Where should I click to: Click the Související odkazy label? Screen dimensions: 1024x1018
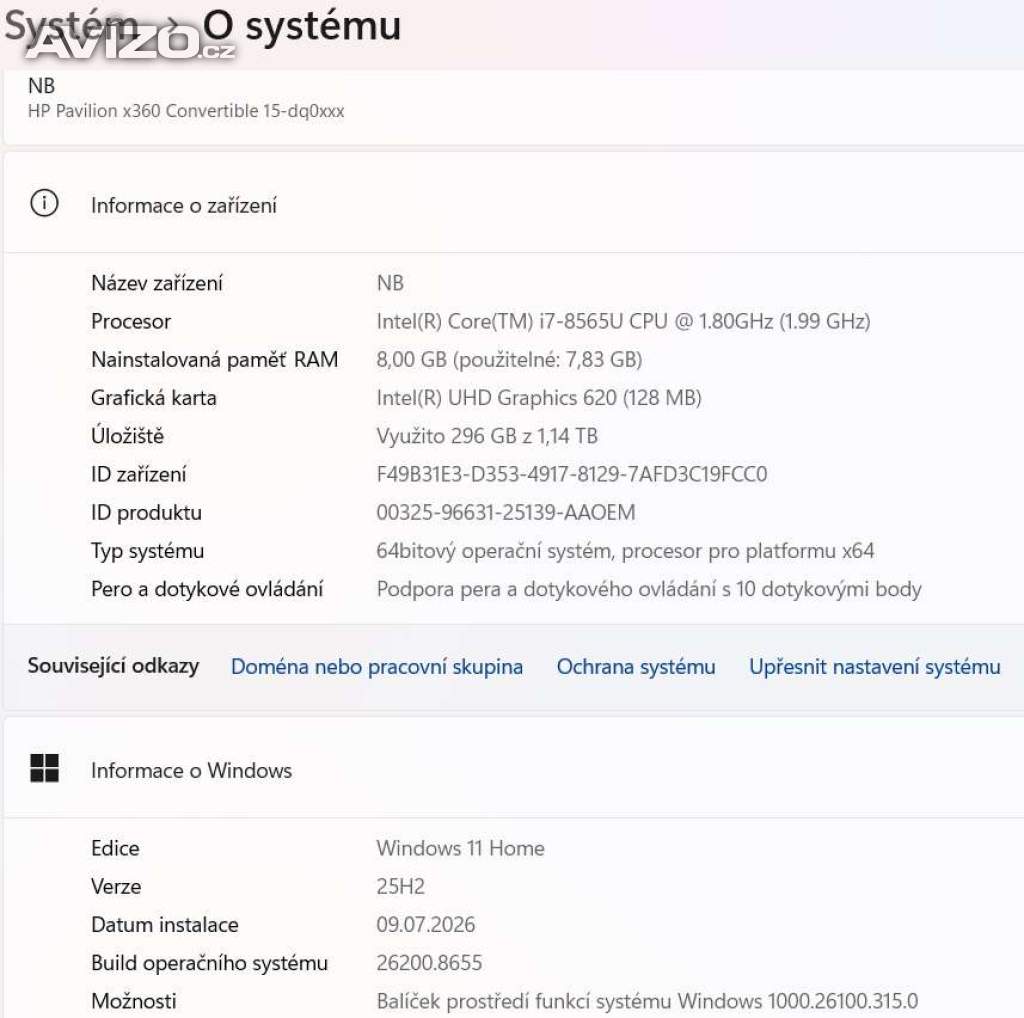pos(114,666)
